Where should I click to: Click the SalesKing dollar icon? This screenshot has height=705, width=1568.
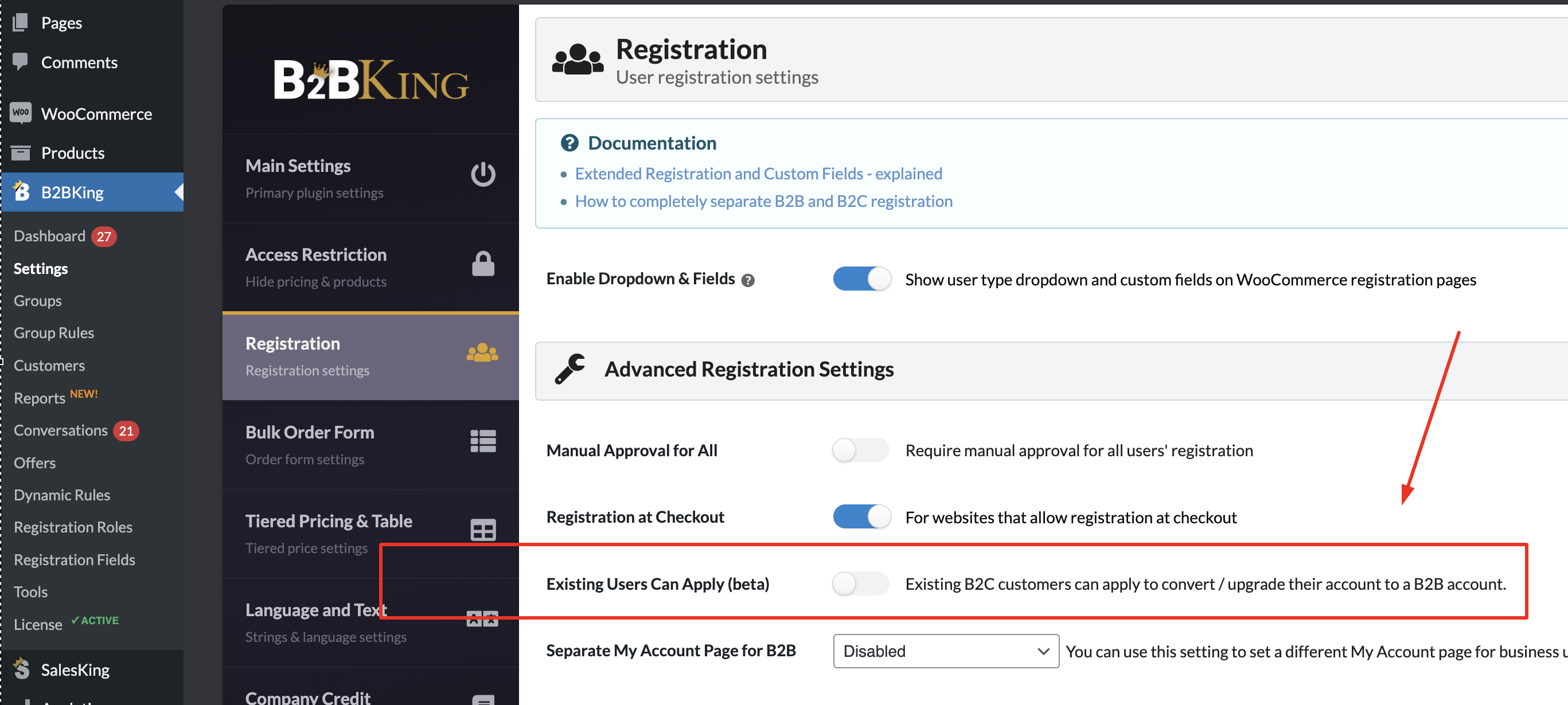21,668
